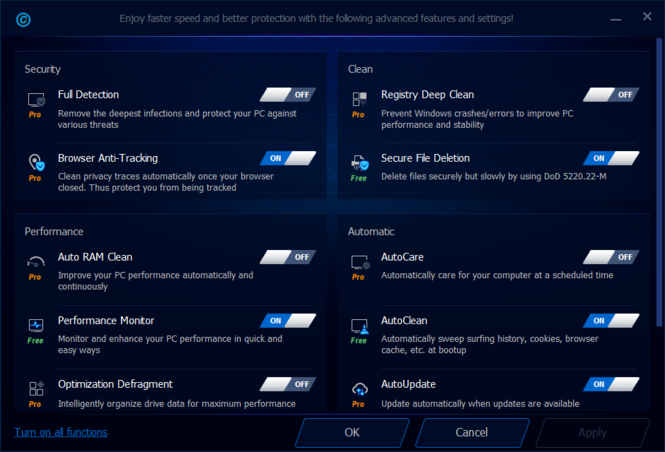Minimize the settings window
The height and width of the screenshot is (452, 665).
[x=616, y=19]
